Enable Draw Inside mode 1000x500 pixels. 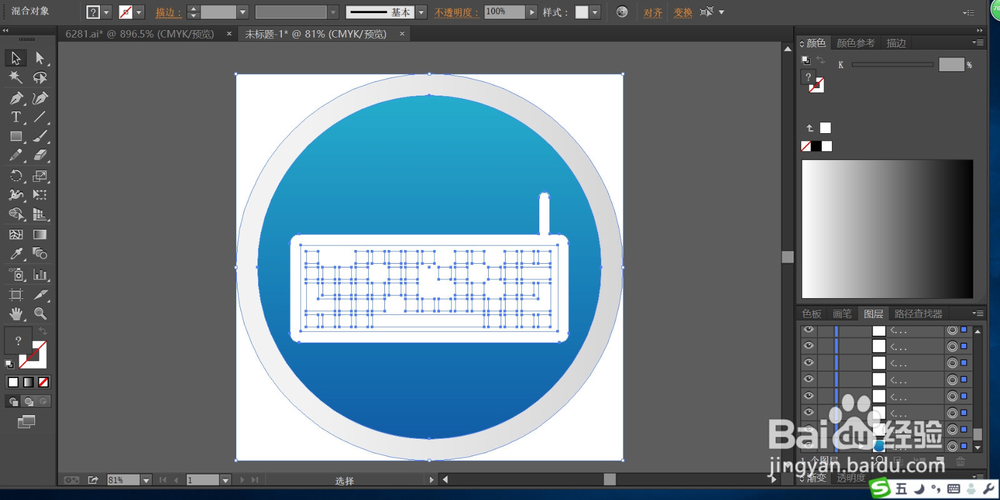coord(43,401)
